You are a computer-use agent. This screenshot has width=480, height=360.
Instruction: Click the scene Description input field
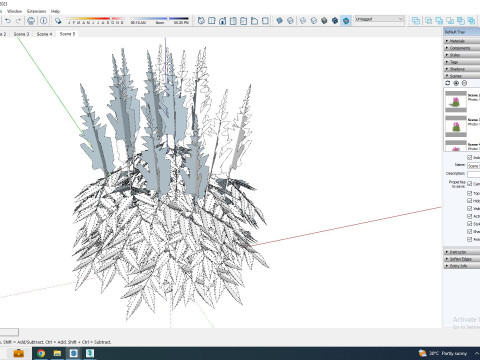[x=473, y=174]
